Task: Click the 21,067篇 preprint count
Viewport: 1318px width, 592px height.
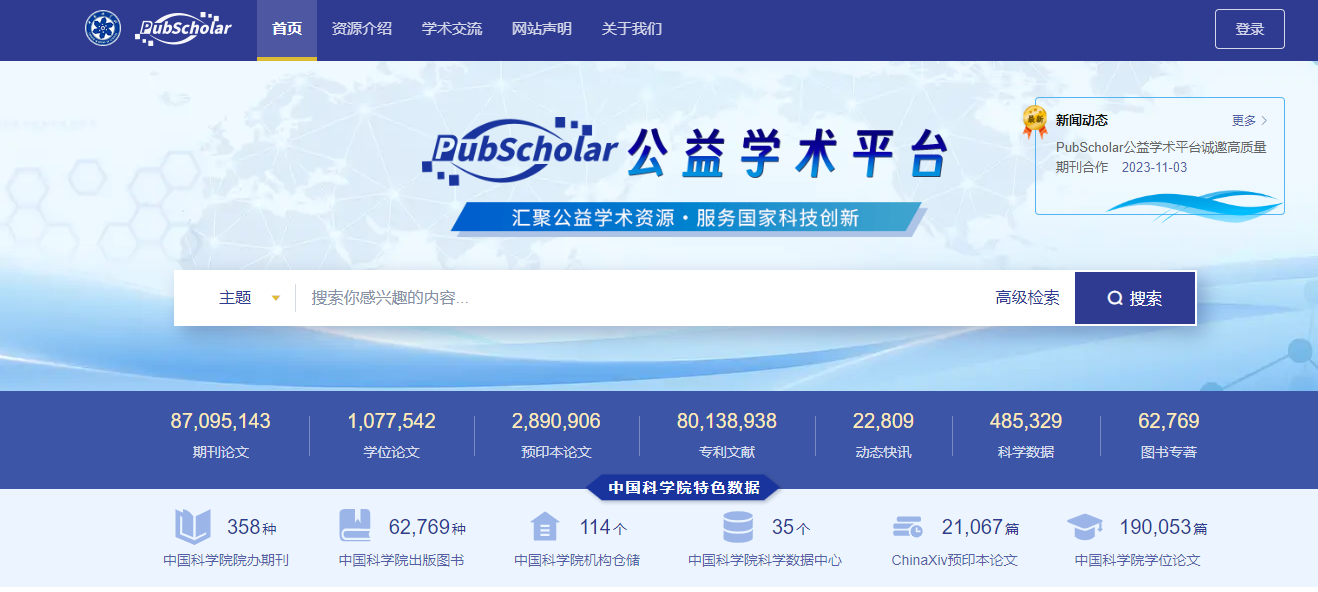Action: point(981,527)
